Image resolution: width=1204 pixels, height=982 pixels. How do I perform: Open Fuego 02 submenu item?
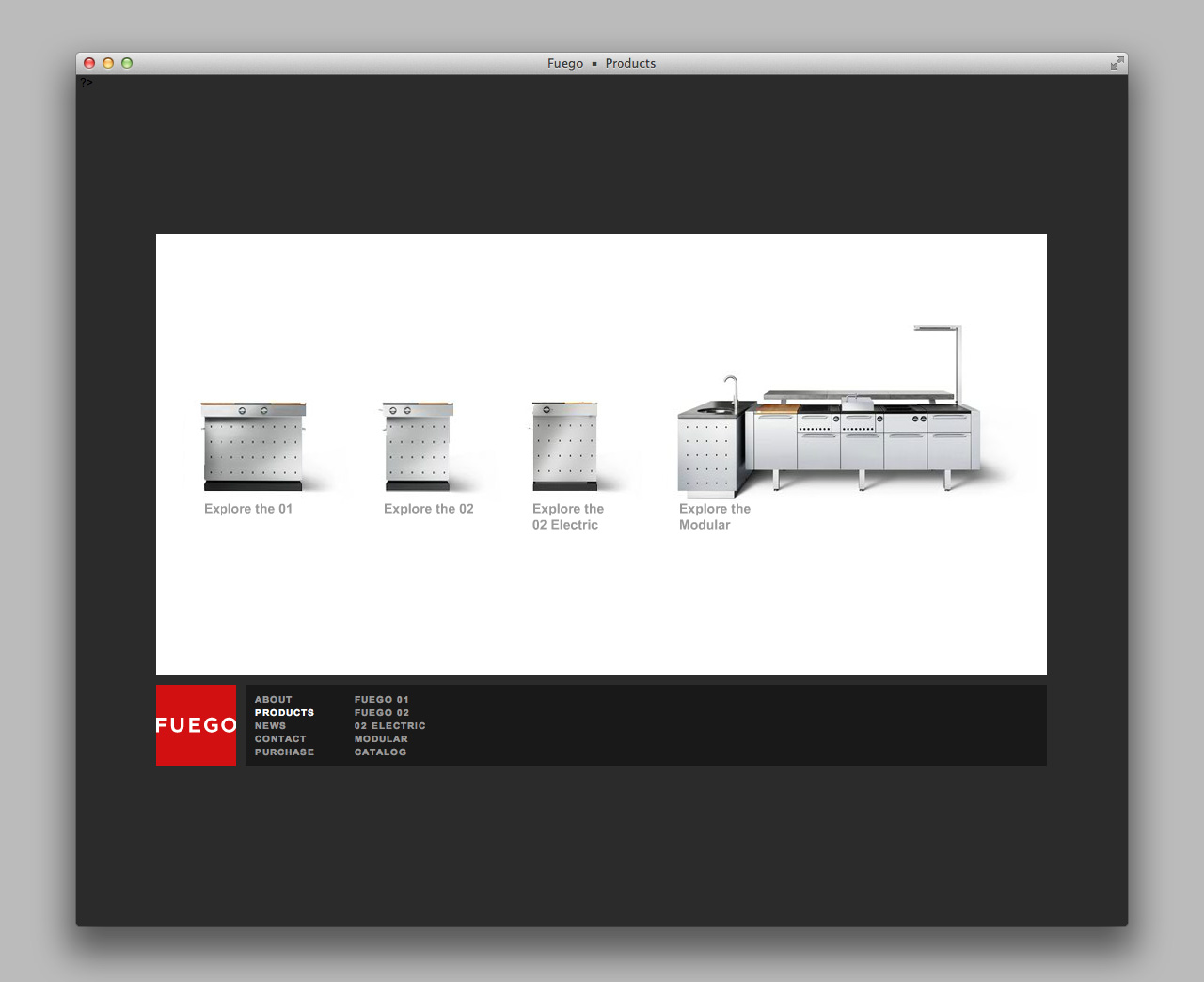coord(381,713)
